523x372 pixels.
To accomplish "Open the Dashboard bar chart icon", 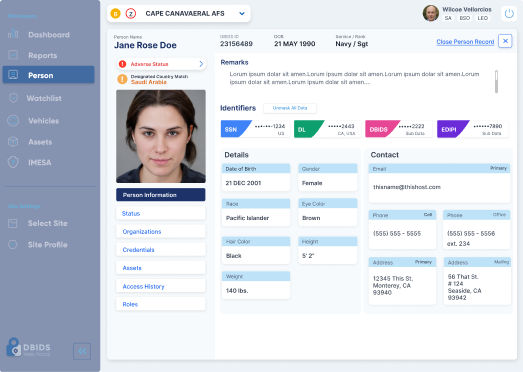I will click(x=13, y=34).
